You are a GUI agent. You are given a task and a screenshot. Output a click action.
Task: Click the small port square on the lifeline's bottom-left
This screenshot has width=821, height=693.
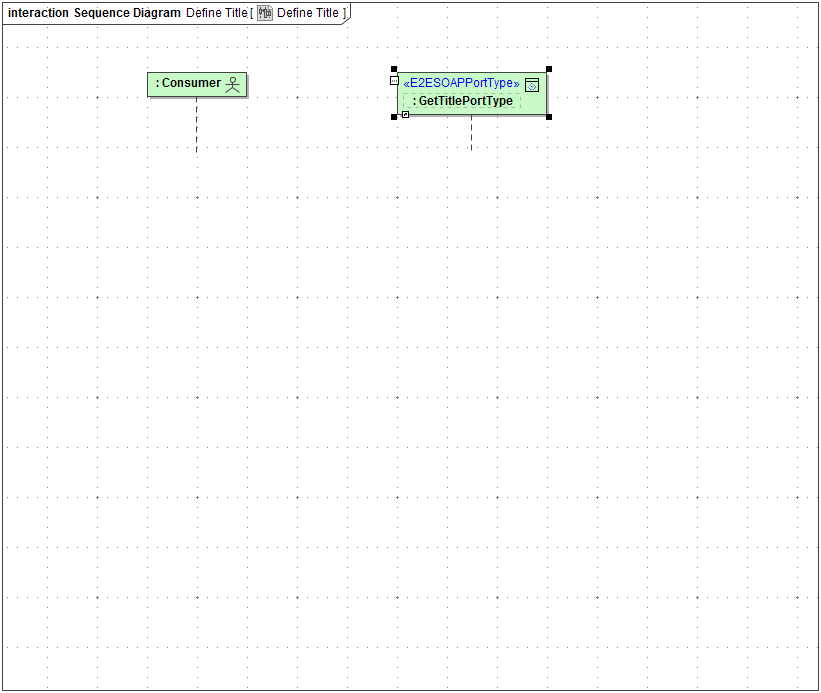(x=406, y=114)
